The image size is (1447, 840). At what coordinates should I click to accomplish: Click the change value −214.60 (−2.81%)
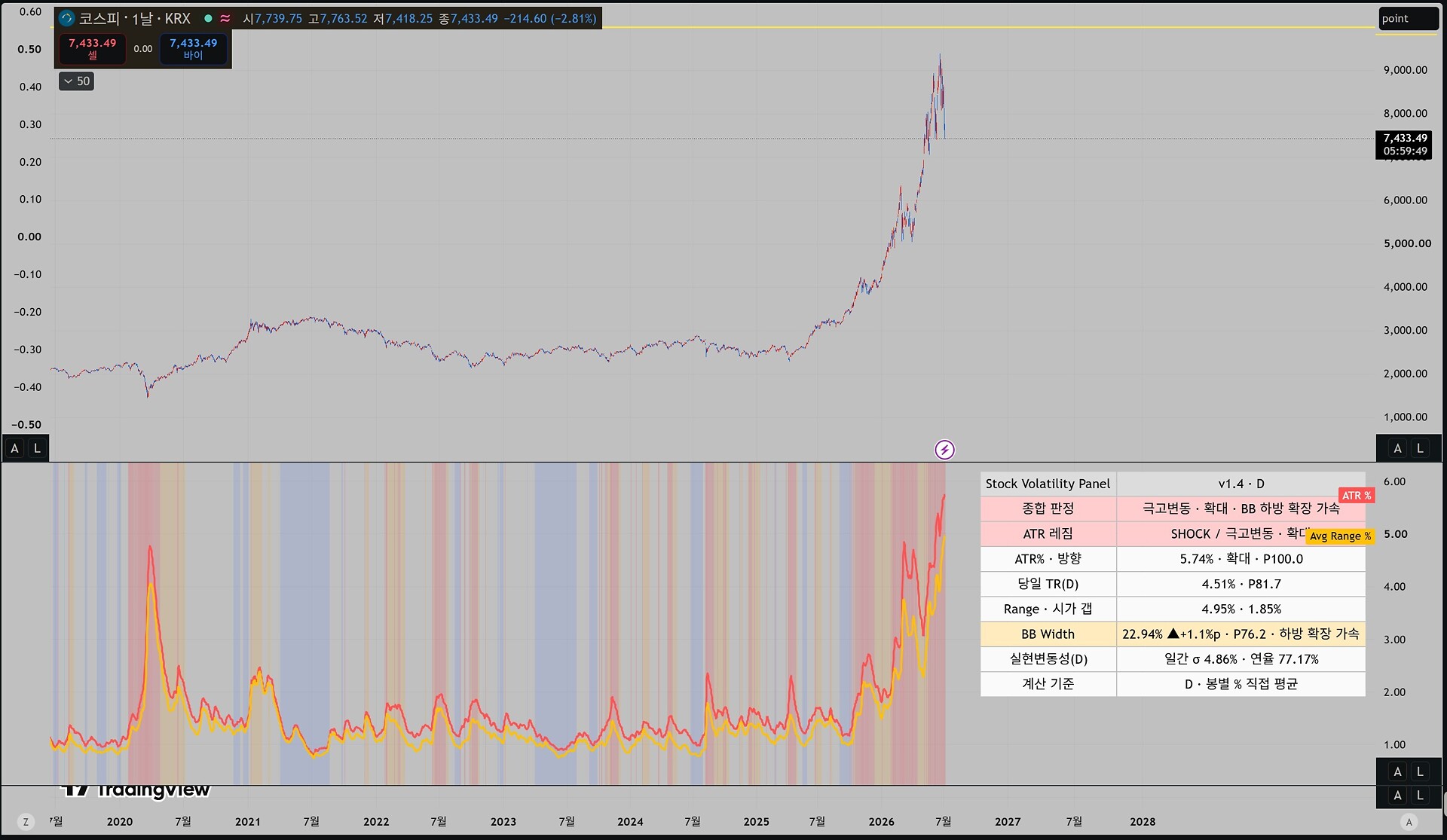[551, 19]
